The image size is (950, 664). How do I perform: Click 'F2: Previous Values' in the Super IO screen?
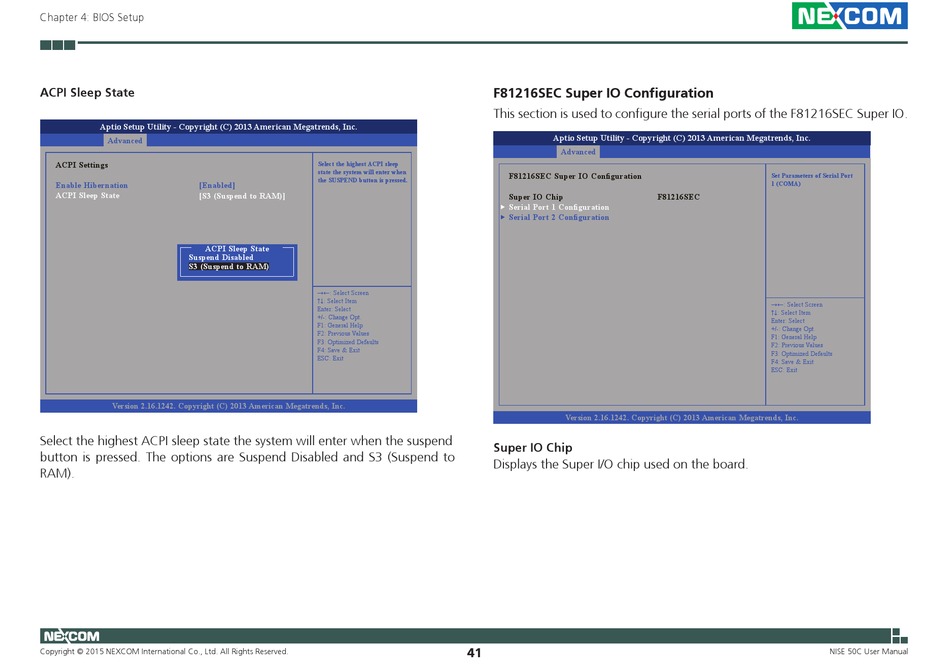(x=797, y=345)
